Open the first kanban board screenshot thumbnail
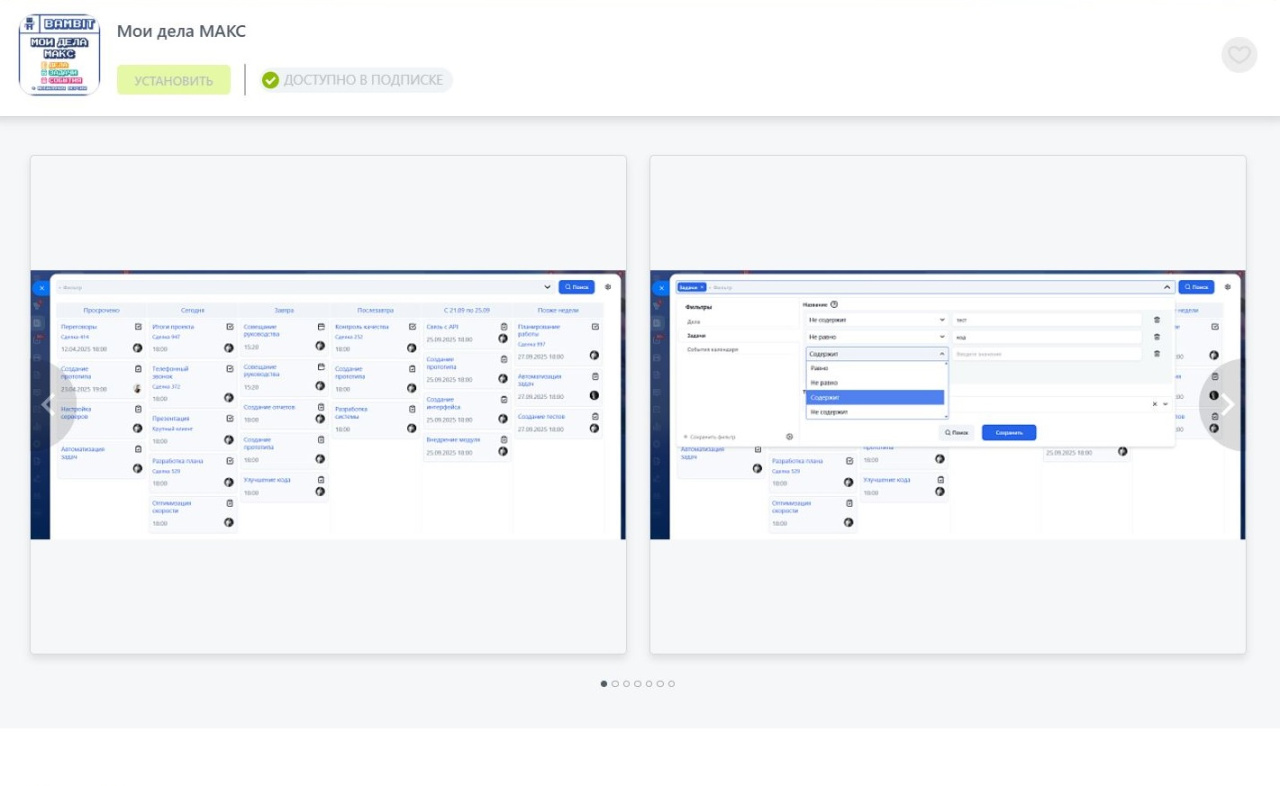 pos(328,405)
